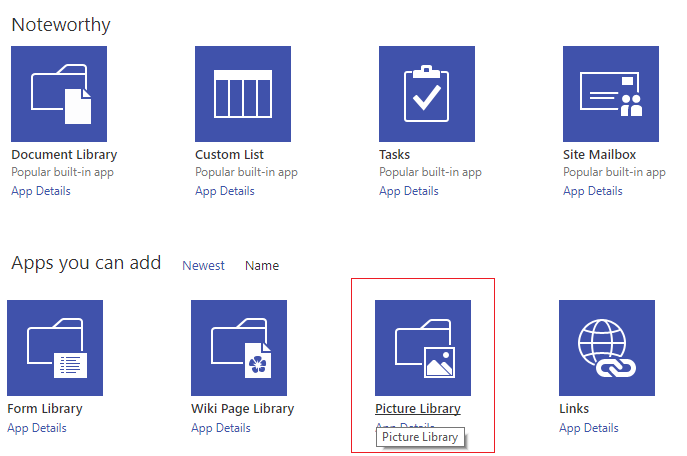Screen dimensions: 687x456
Task: Select the Picture Library tile icon
Action: (x=423, y=348)
